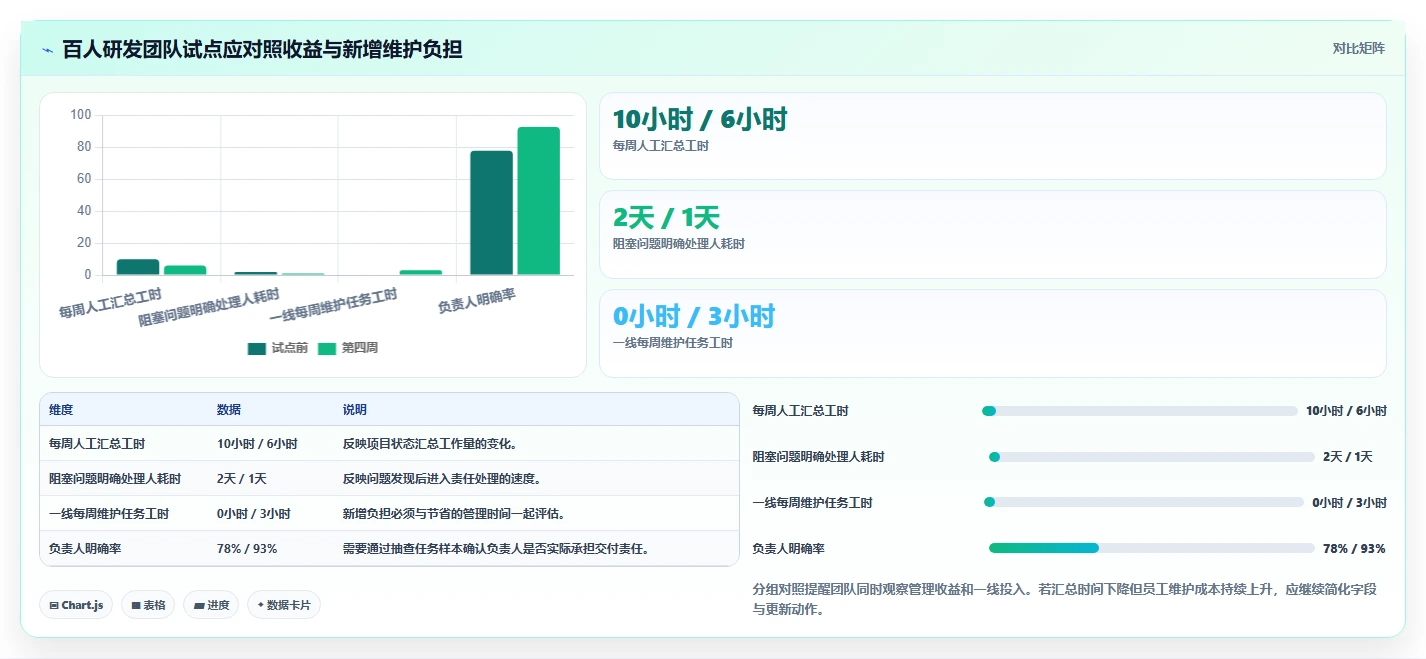Click the 2天 / 1天 data card
1426x659 pixels.
click(x=993, y=234)
